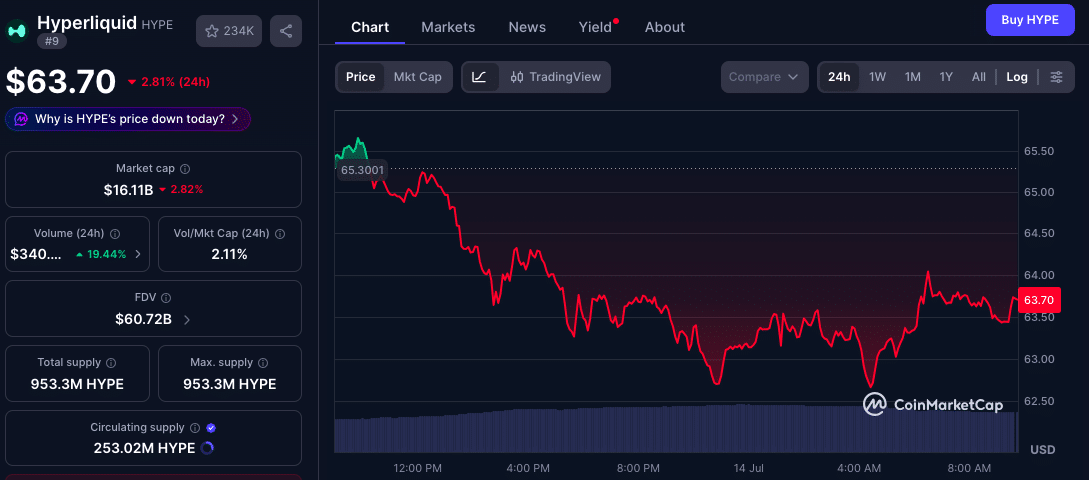Click the $16.11B market cap value
Image resolution: width=1089 pixels, height=480 pixels.
point(128,190)
